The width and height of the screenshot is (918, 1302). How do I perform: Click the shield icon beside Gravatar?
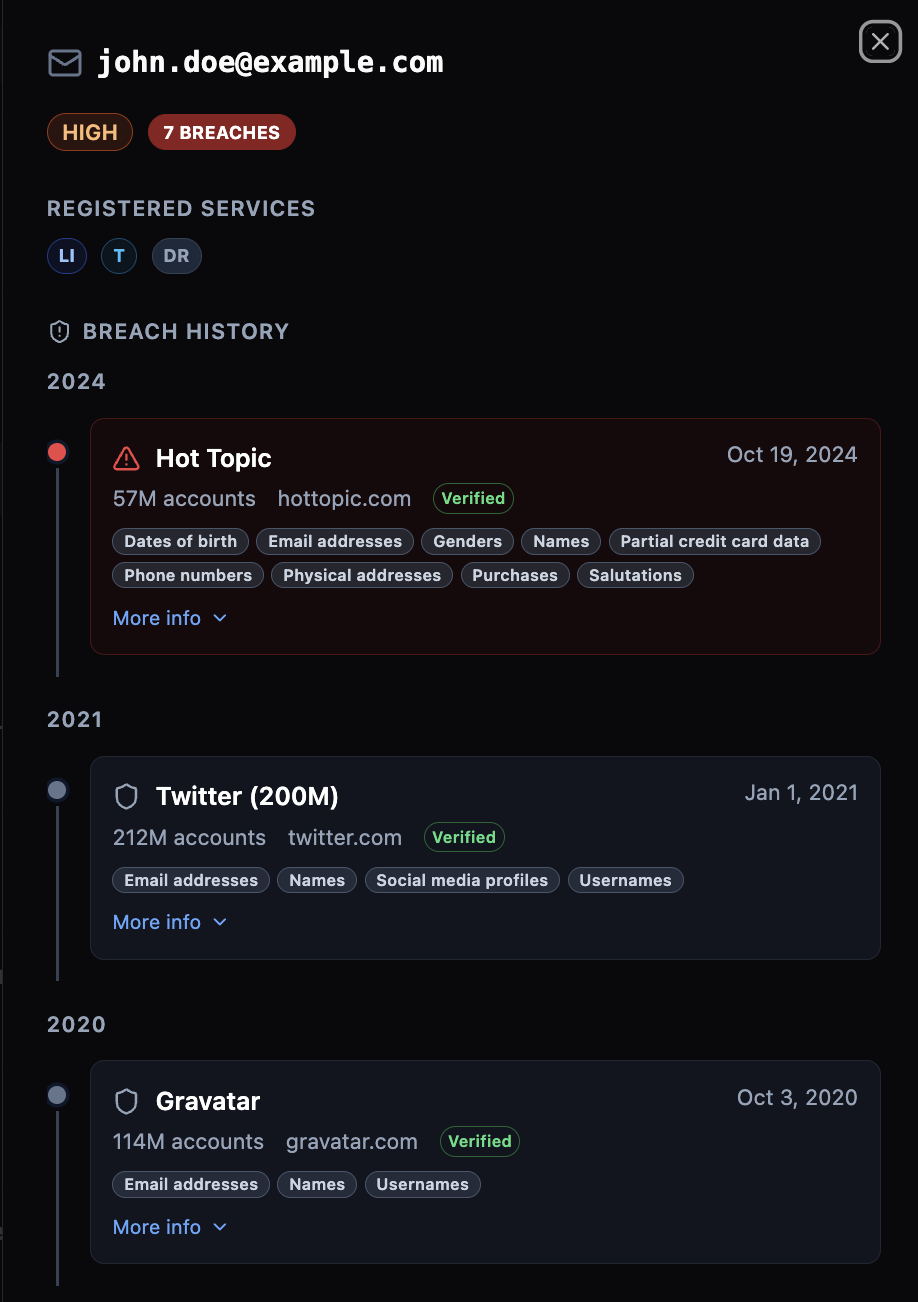point(126,1102)
